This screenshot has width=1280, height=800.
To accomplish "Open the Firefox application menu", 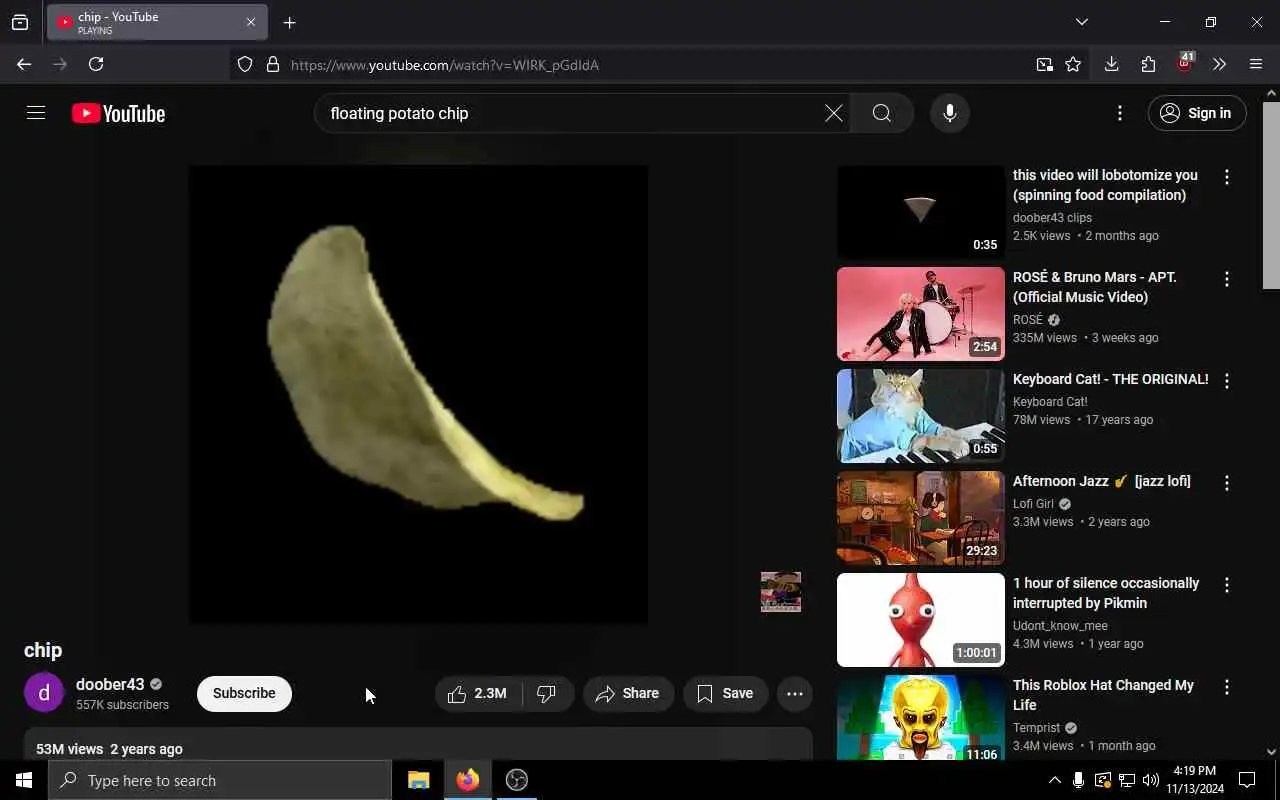I will click(x=1256, y=64).
